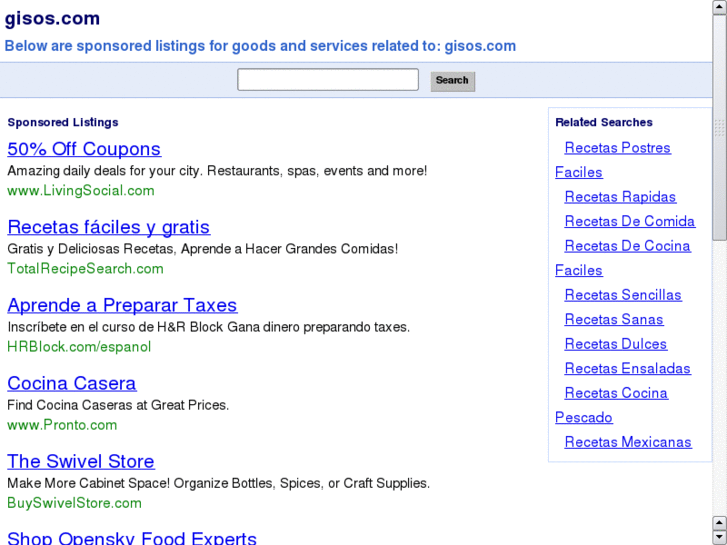The width and height of the screenshot is (727, 545).
Task: Click the scrollbar up arrow at top
Action: 720,7
